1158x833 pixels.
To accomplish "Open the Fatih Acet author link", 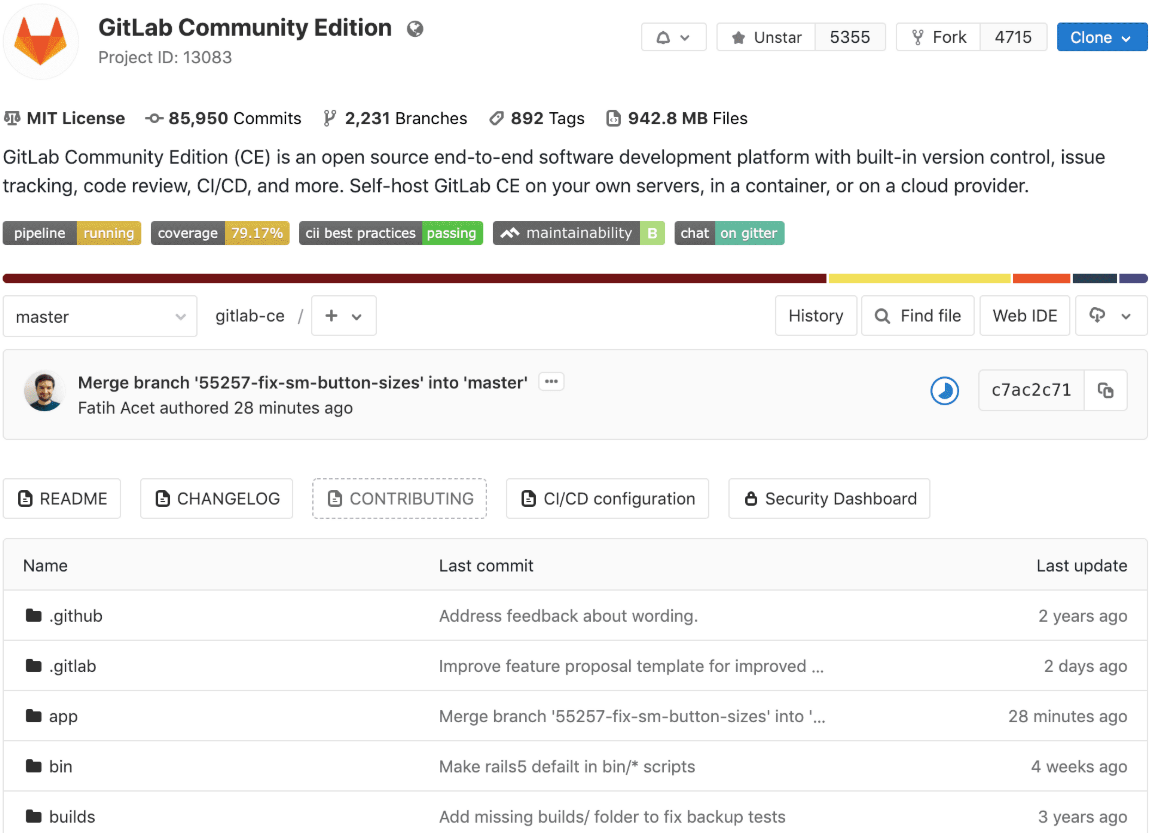I will pyautogui.click(x=116, y=408).
